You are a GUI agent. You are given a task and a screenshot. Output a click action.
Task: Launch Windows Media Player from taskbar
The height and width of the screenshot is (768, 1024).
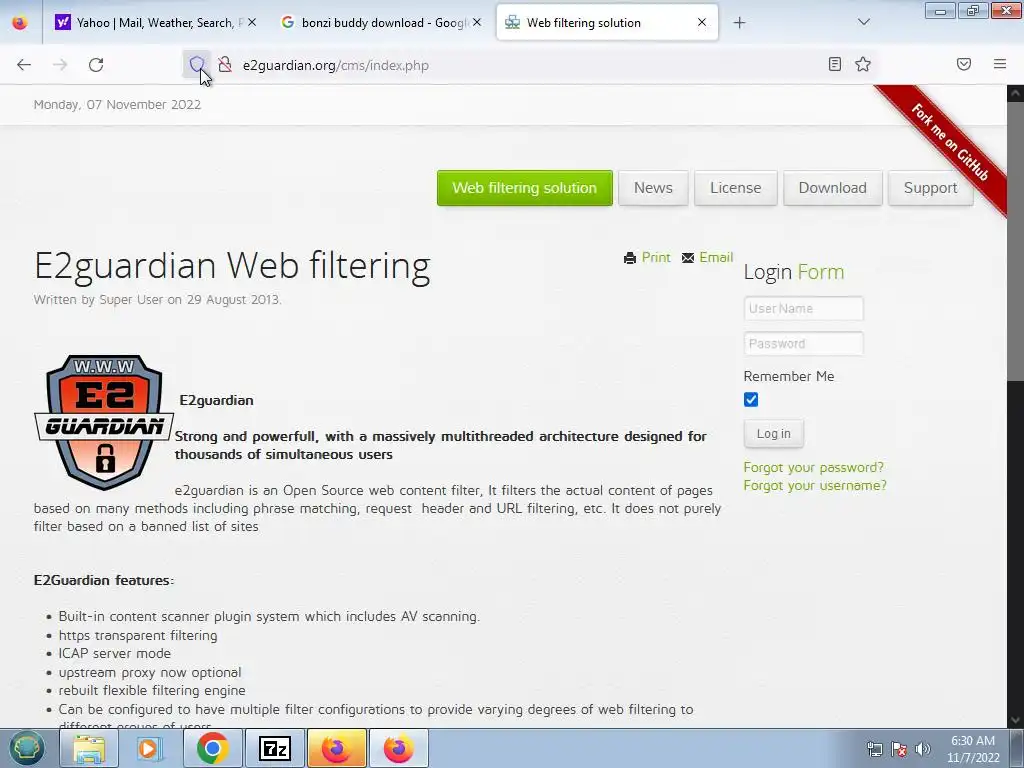[150, 748]
